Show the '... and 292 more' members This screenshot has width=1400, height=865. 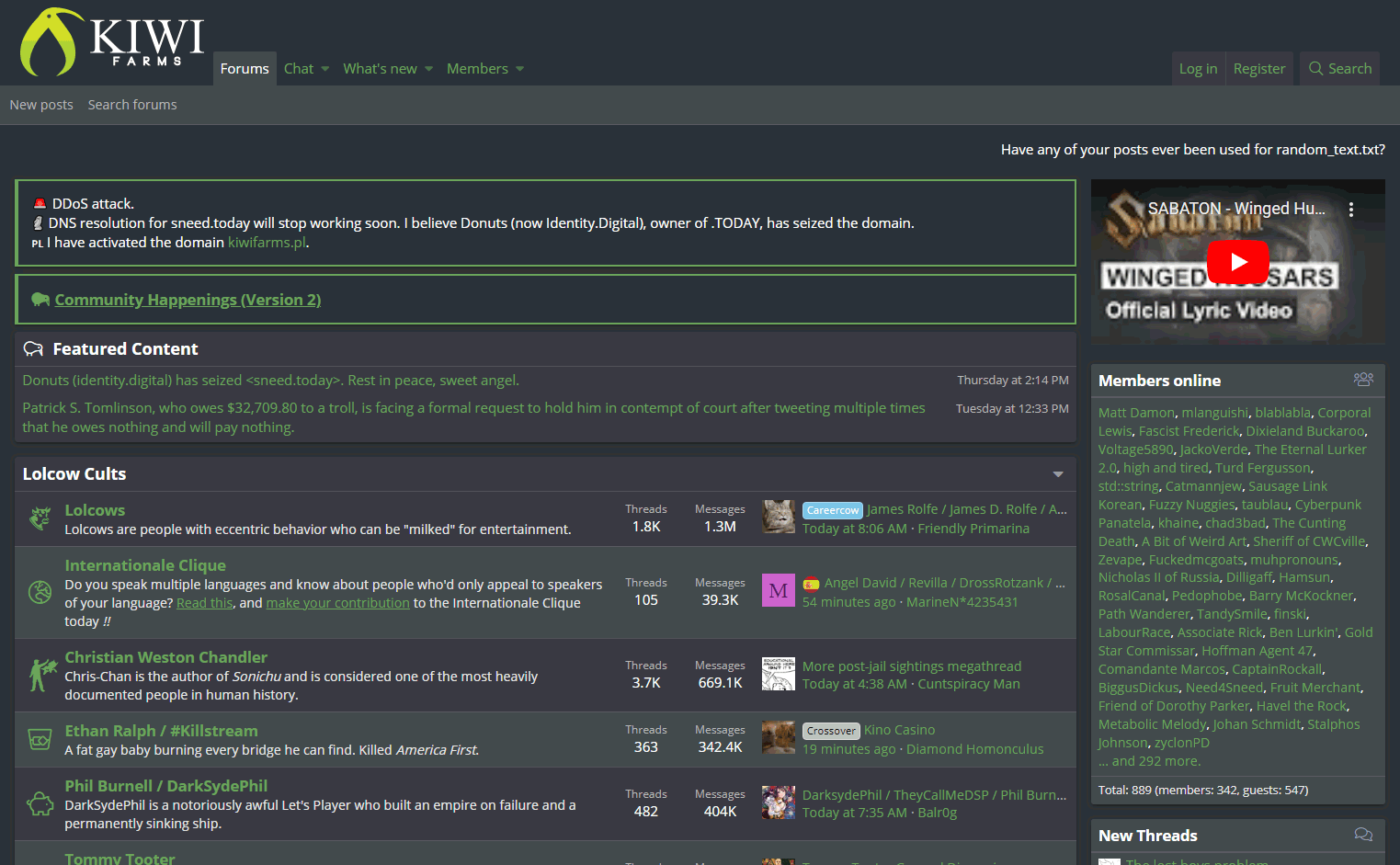click(x=1149, y=761)
